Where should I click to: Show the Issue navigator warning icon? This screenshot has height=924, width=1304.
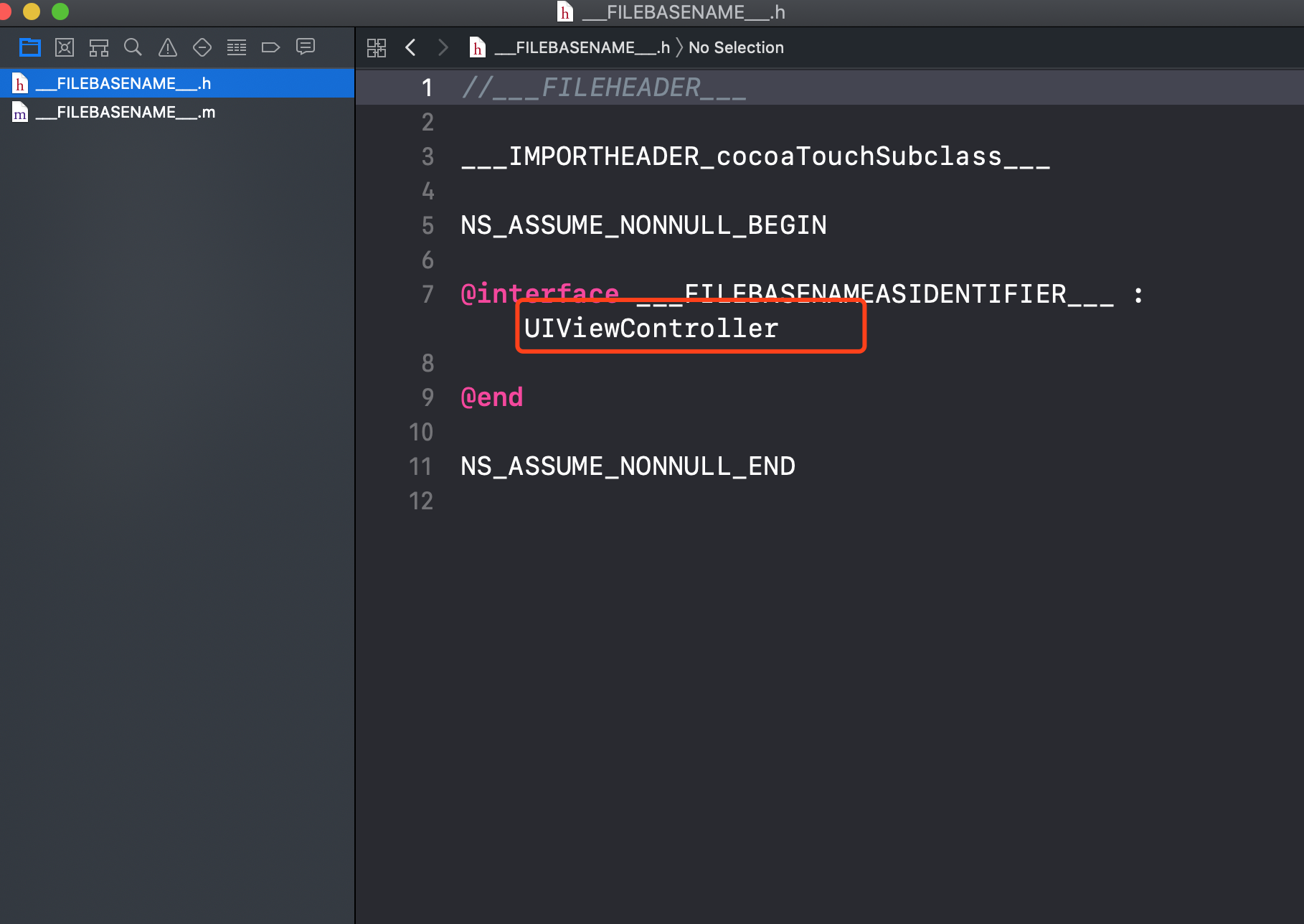168,47
